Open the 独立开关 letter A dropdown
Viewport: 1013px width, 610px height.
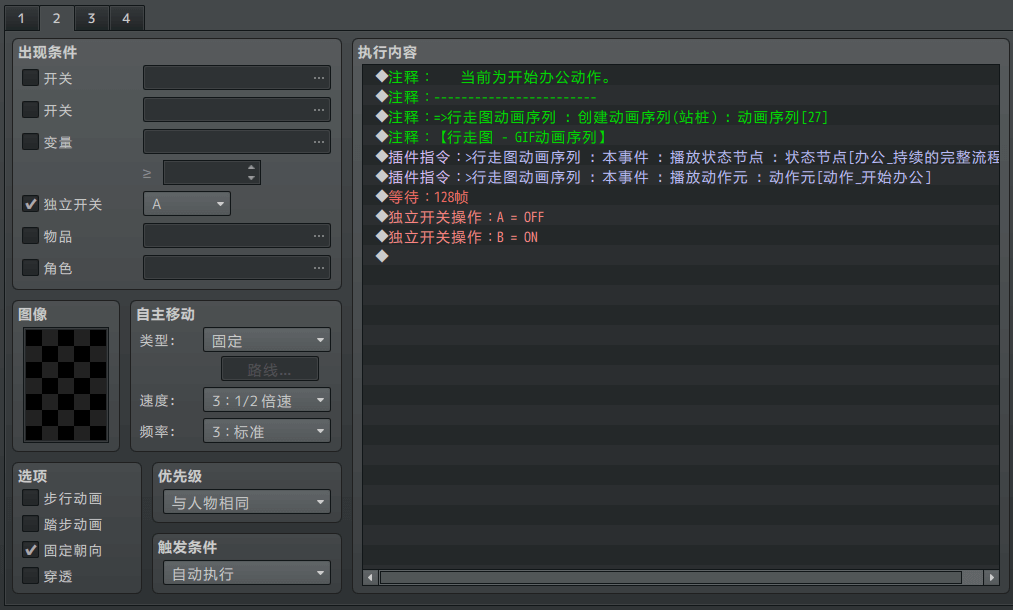coord(187,204)
